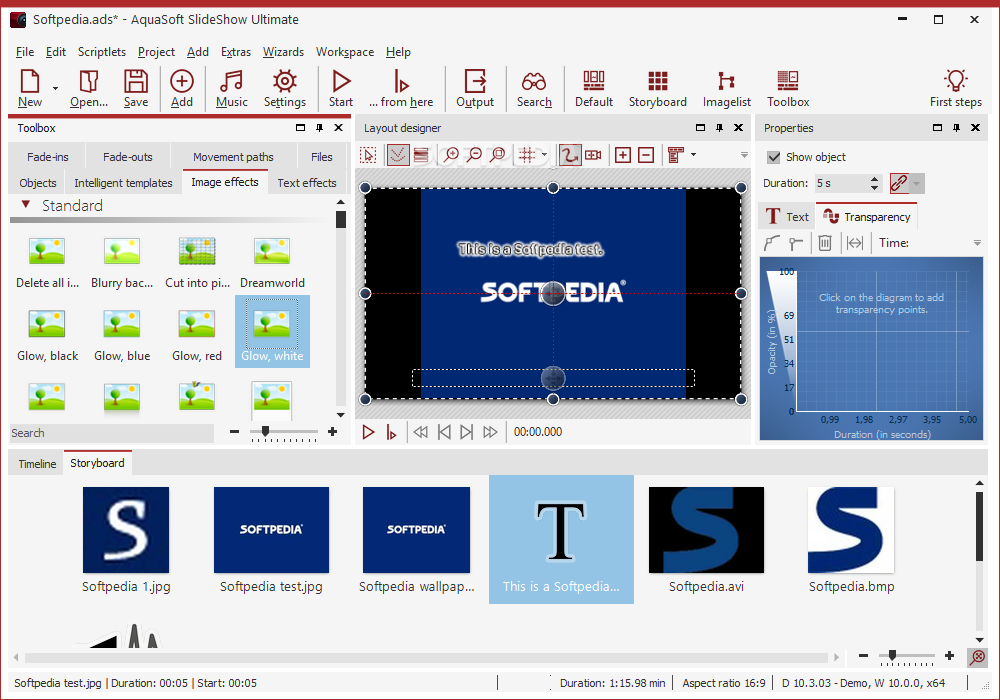Play preview in Layout designer
1000x700 pixels.
(x=368, y=432)
